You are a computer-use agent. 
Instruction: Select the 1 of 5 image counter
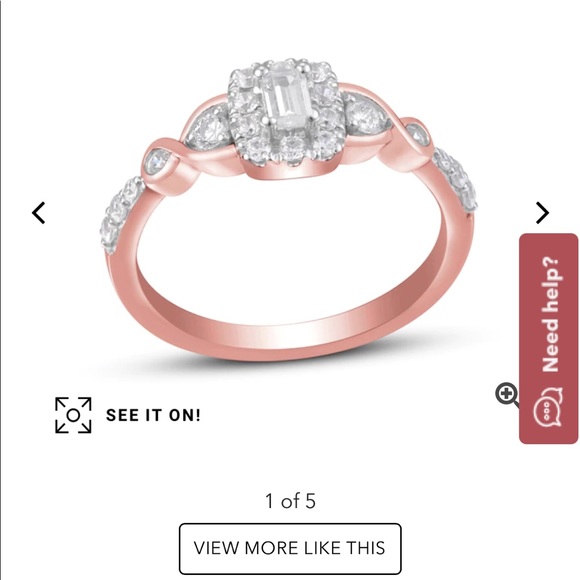click(x=290, y=501)
